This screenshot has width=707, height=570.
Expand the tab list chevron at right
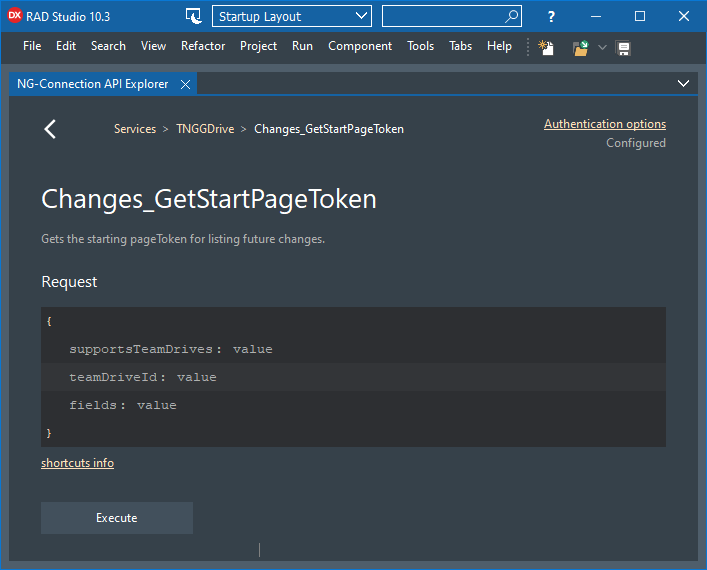pos(684,84)
